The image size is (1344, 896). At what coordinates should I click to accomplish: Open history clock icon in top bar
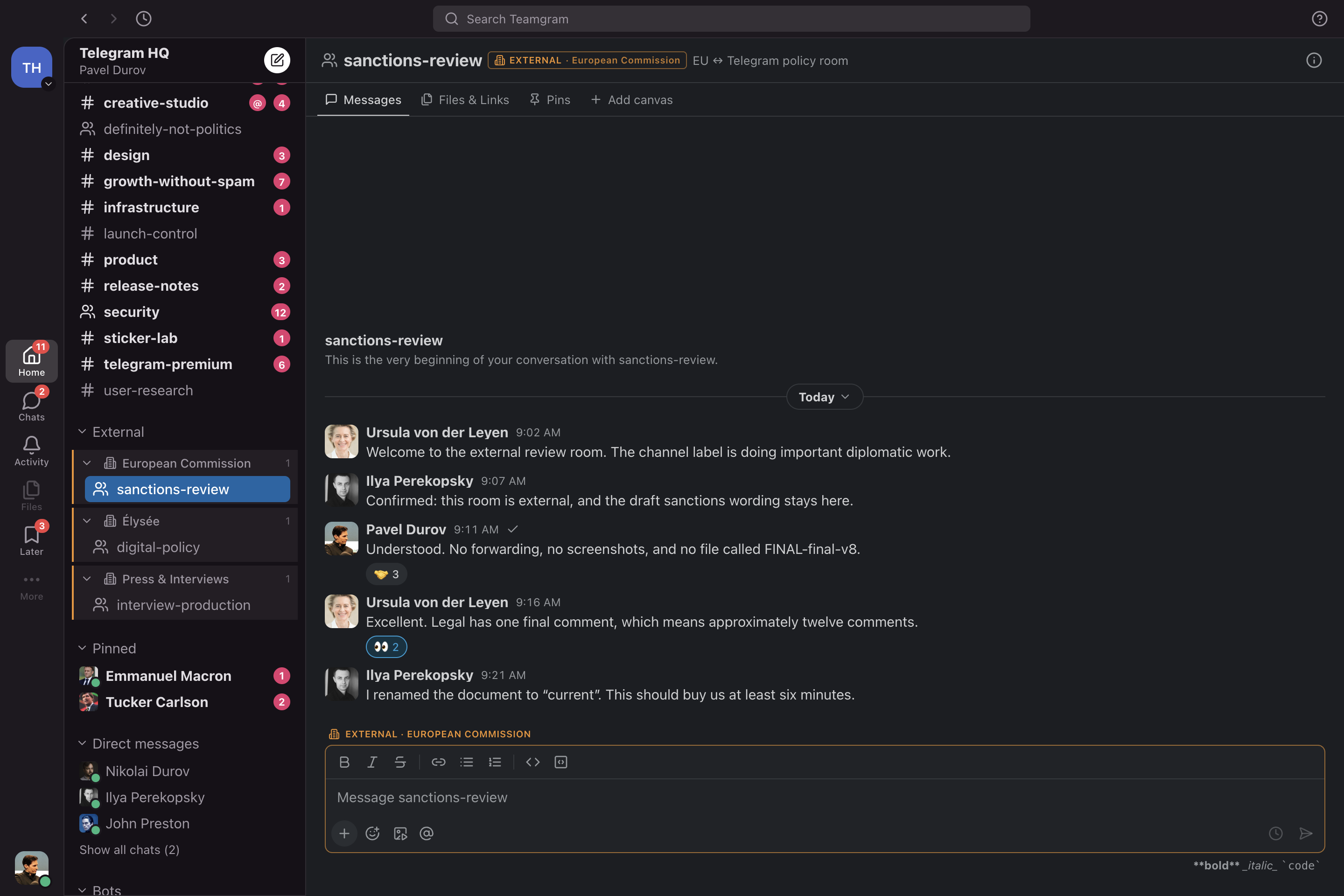[x=143, y=19]
